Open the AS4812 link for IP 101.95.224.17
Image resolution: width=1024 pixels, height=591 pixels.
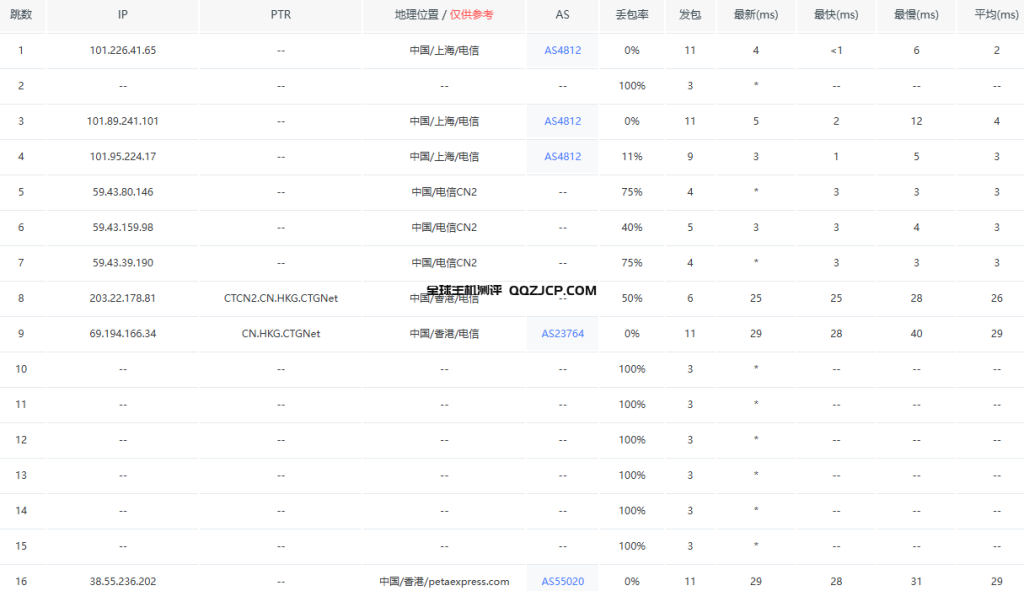pos(562,156)
